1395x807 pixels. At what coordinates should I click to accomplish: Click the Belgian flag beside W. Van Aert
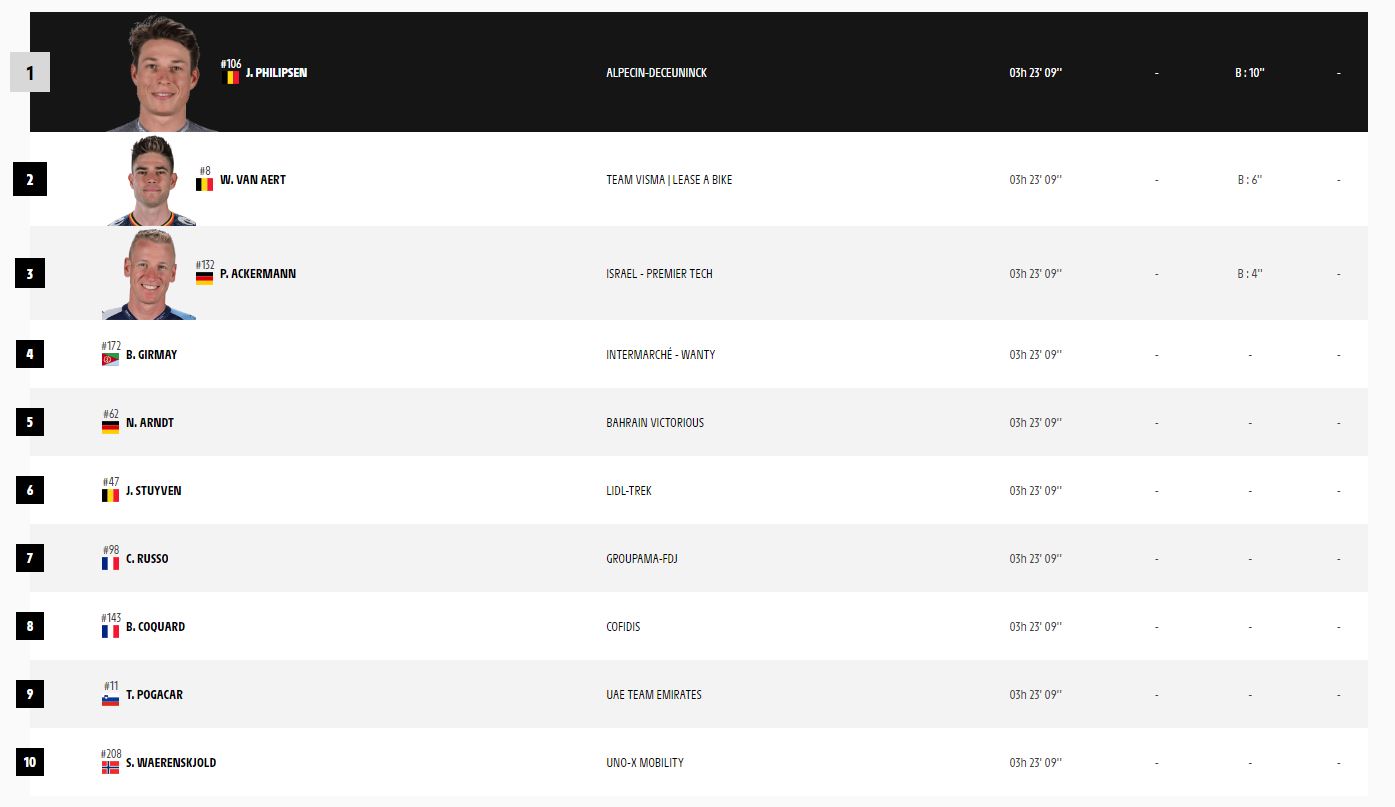coord(204,184)
